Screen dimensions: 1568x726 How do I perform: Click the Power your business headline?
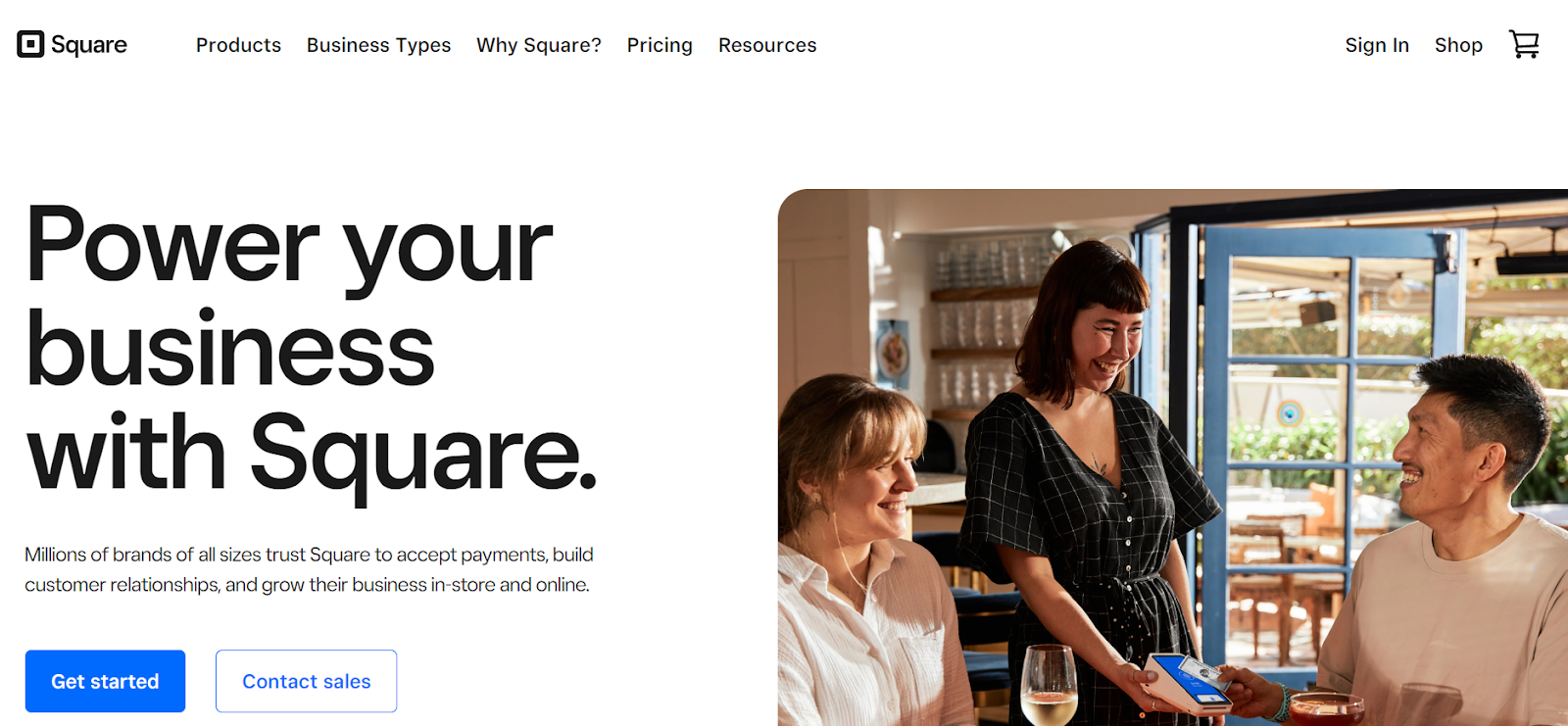311,349
